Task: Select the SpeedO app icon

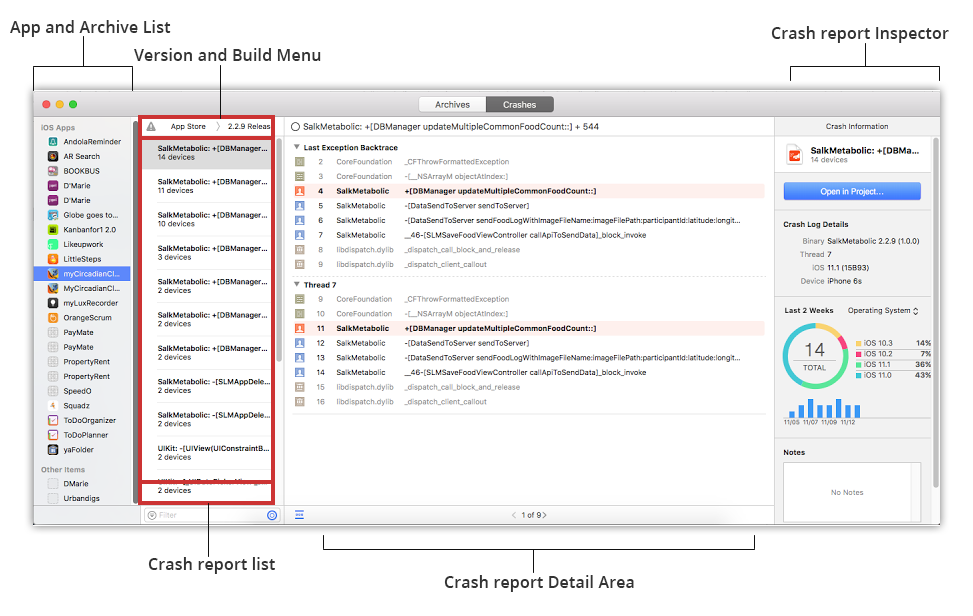Action: click(x=53, y=391)
